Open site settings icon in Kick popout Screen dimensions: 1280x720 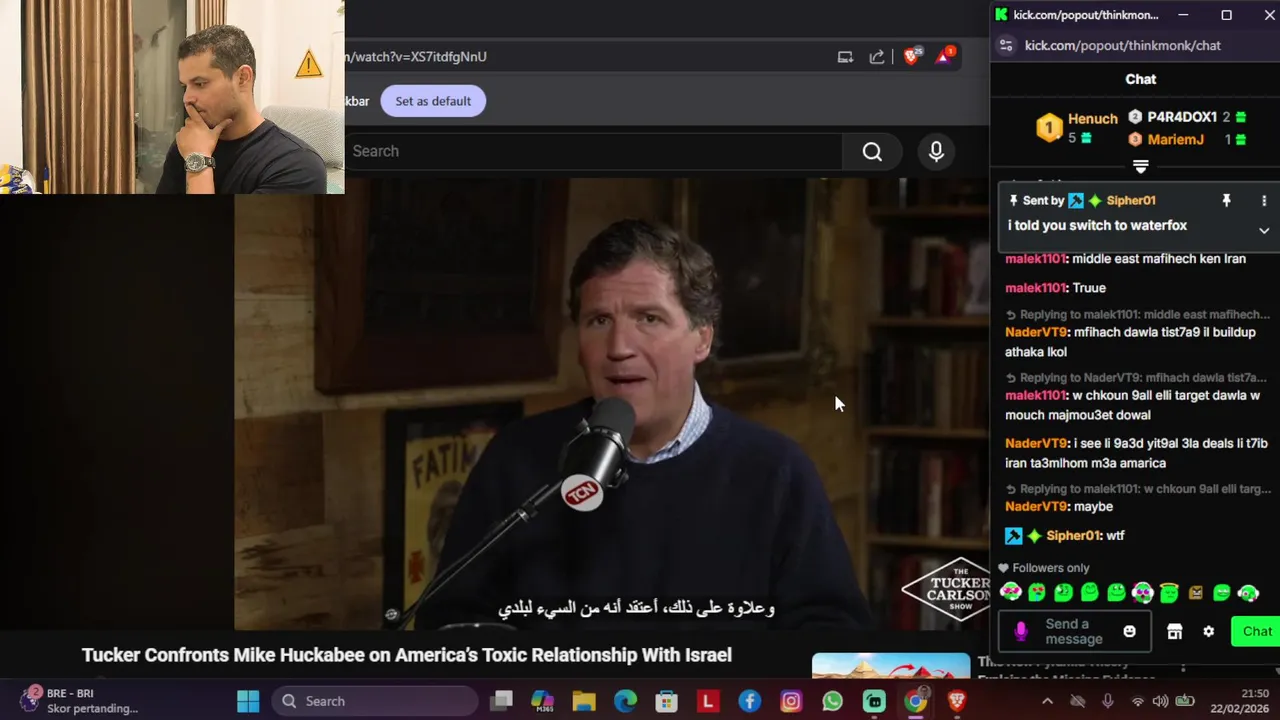1007,45
